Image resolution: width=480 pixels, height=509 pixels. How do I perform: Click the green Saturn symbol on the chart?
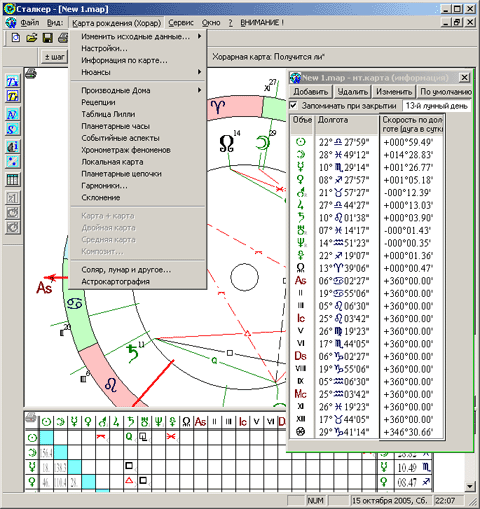133,354
